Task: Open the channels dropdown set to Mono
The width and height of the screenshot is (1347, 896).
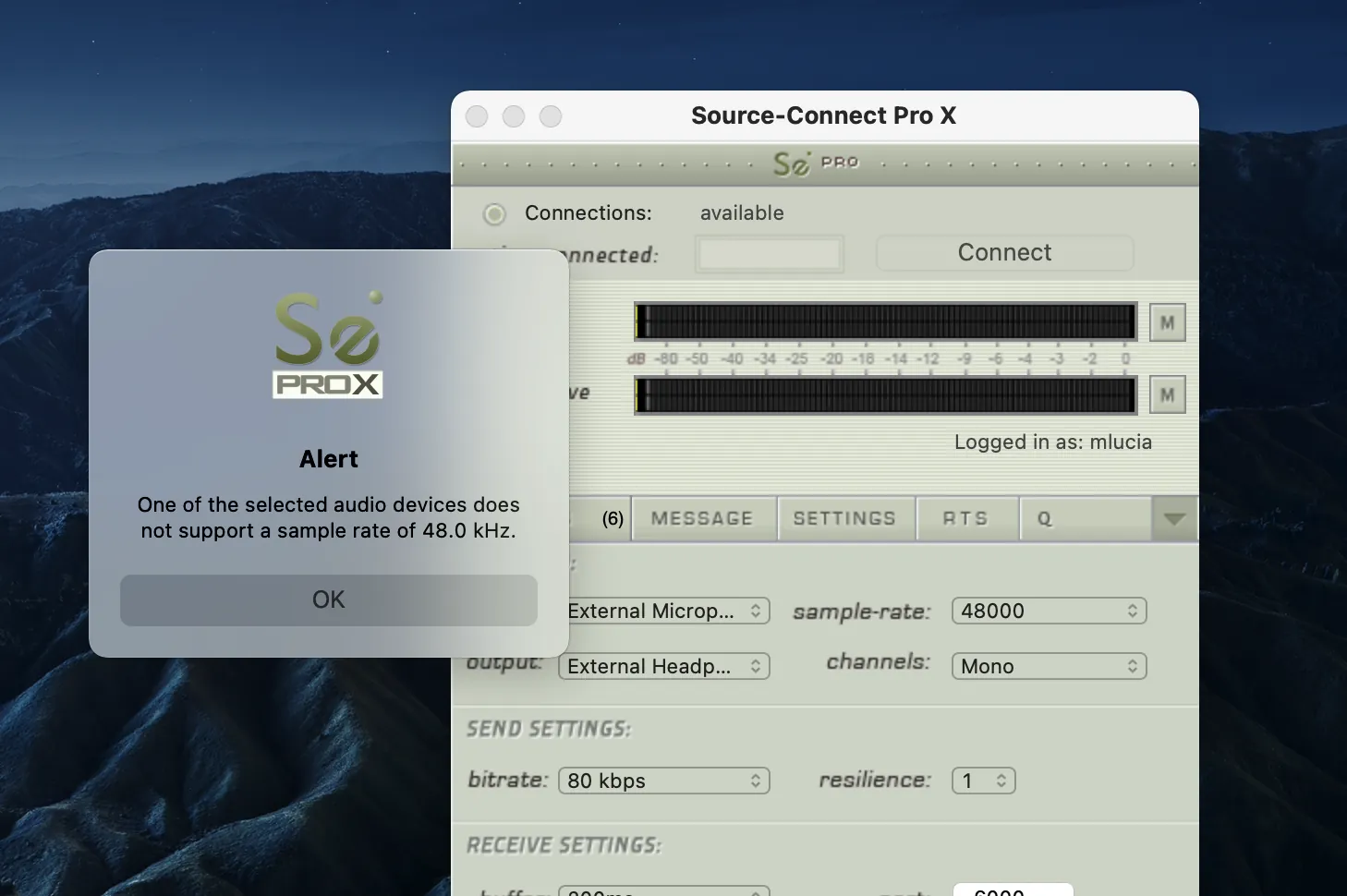Action: (x=1050, y=666)
